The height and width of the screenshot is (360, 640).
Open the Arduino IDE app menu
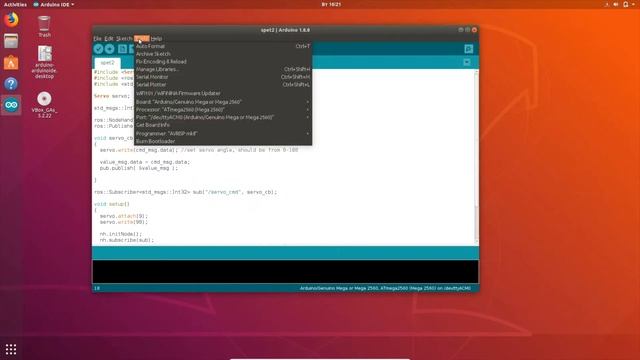point(54,4)
